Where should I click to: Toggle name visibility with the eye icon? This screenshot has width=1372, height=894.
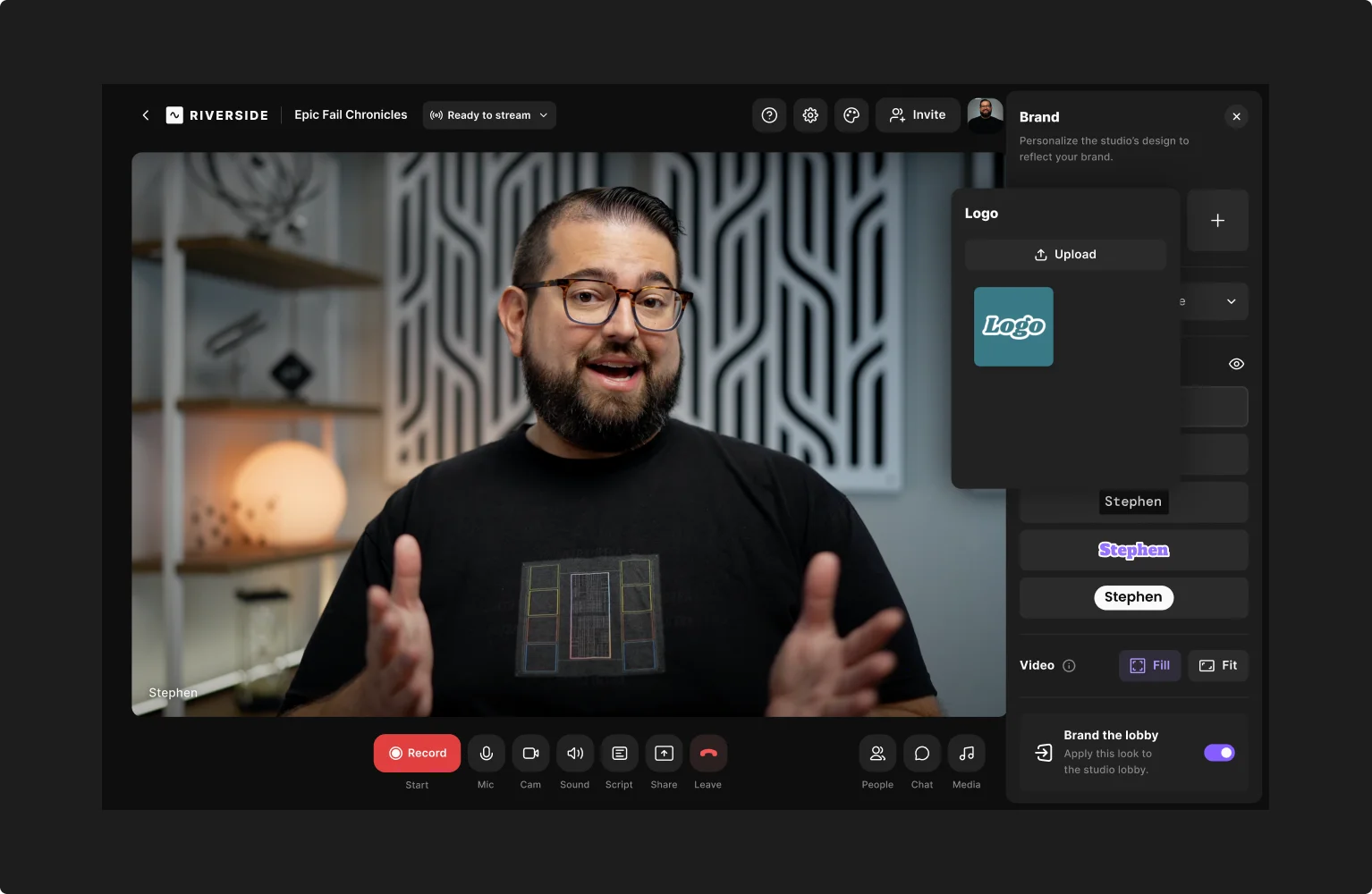pos(1236,363)
